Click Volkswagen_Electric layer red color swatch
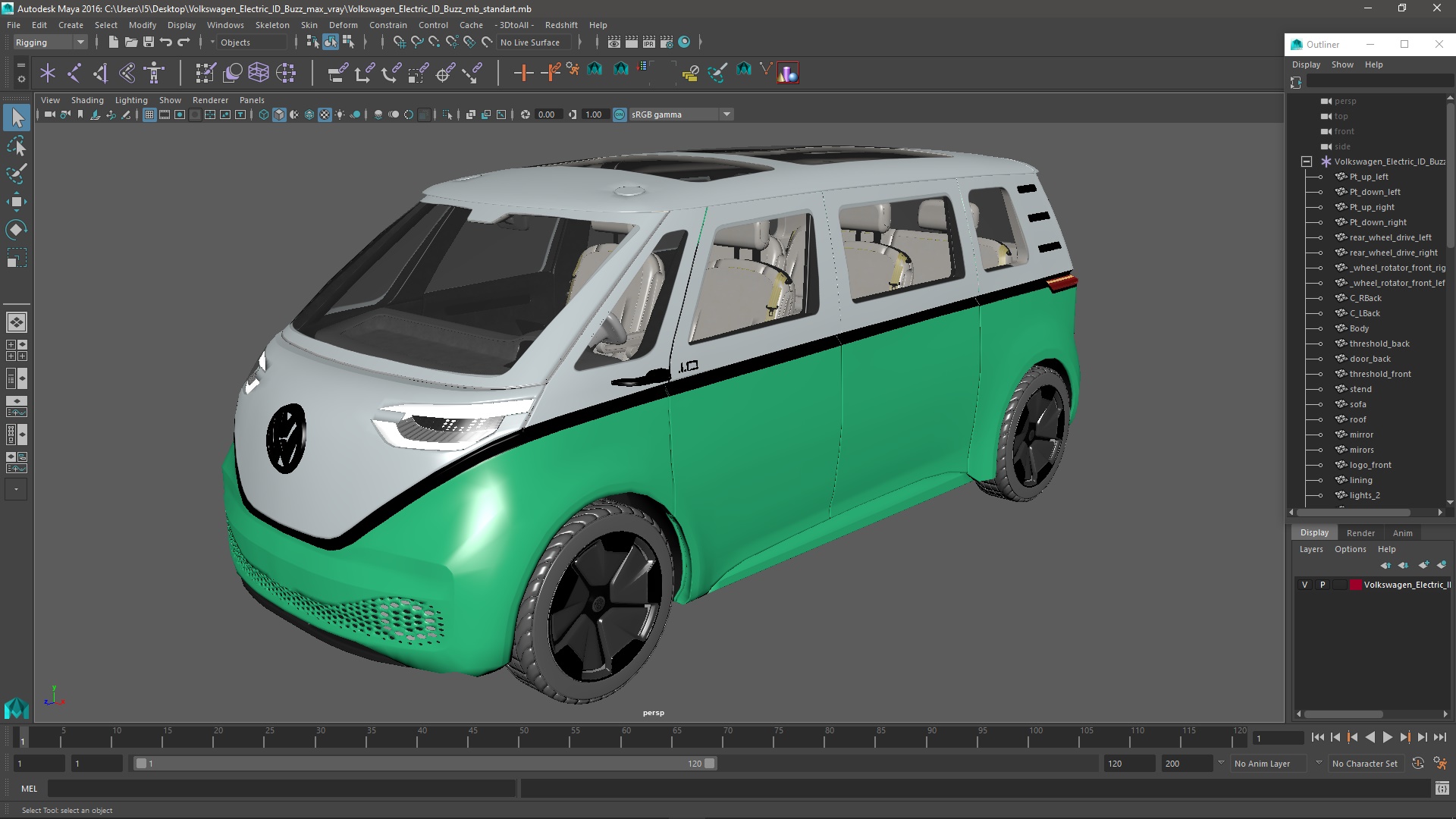 point(1355,585)
